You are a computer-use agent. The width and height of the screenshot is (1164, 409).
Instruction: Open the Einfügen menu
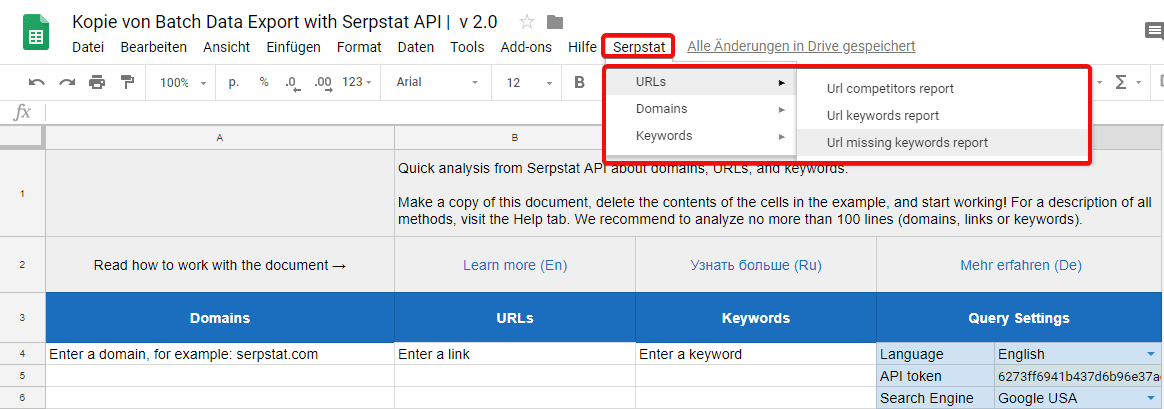coord(293,47)
